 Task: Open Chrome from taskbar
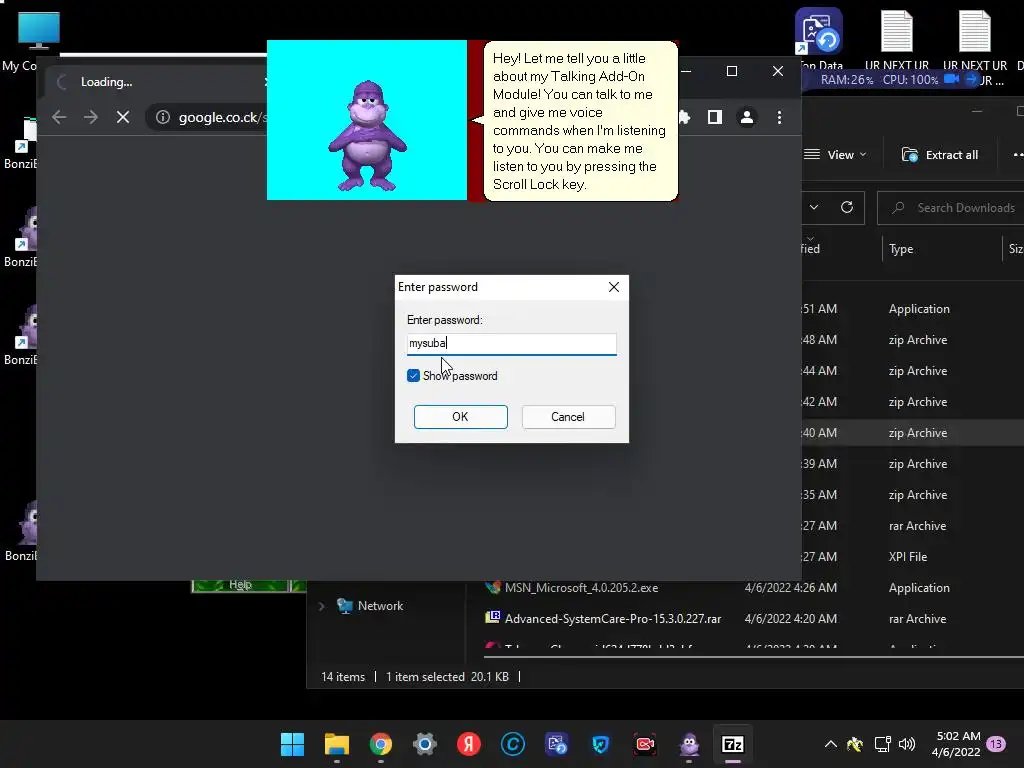381,744
